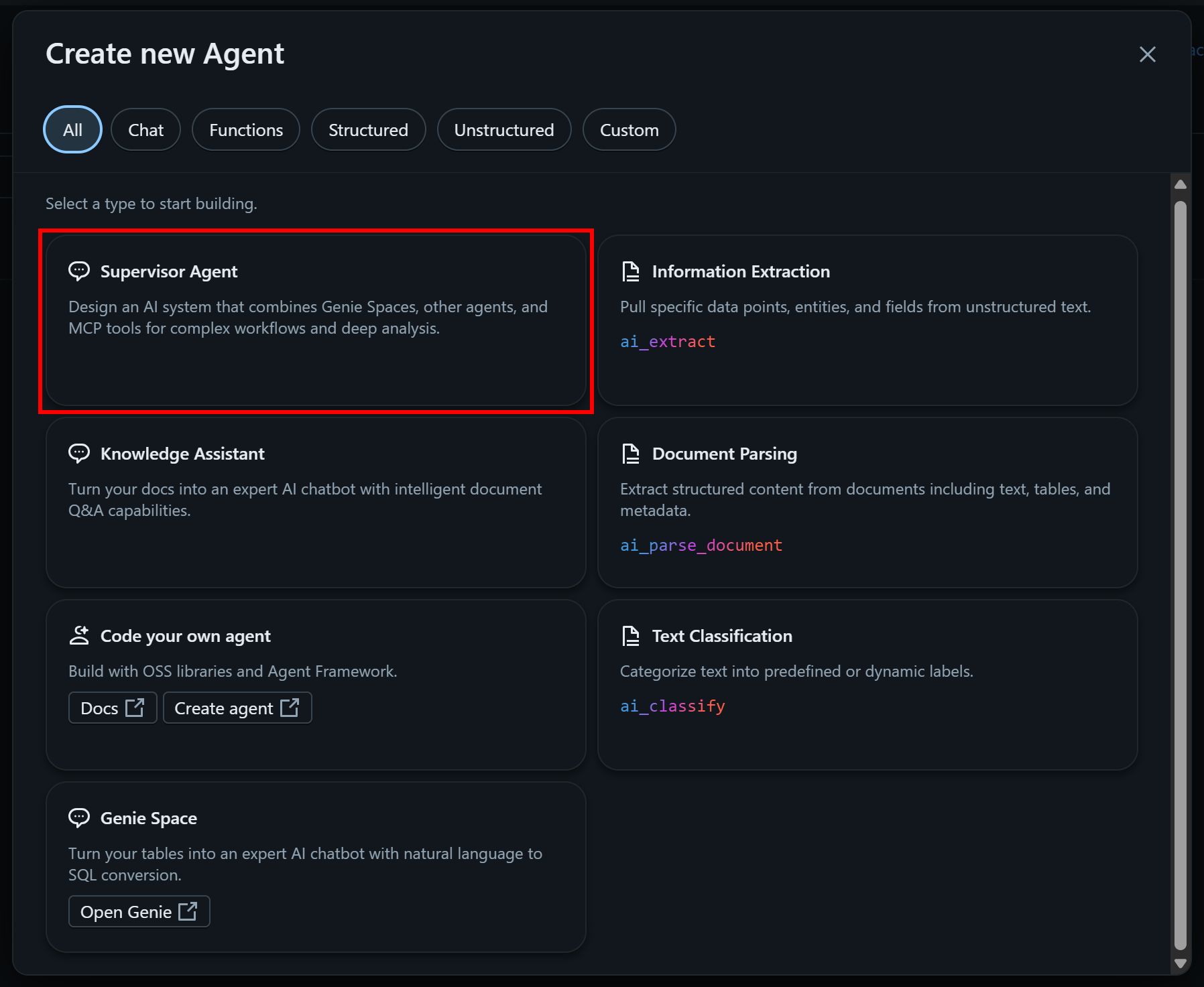This screenshot has width=1204, height=987.
Task: Select the Genie Space card title
Action: tap(149, 818)
